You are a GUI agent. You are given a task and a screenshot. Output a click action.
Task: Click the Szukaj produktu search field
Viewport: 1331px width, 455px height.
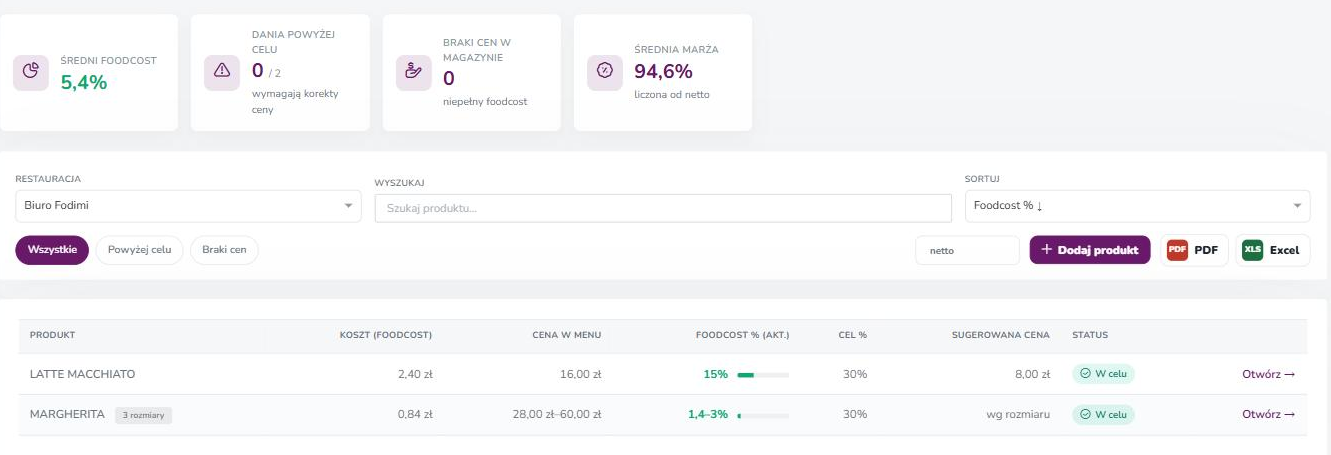point(663,208)
